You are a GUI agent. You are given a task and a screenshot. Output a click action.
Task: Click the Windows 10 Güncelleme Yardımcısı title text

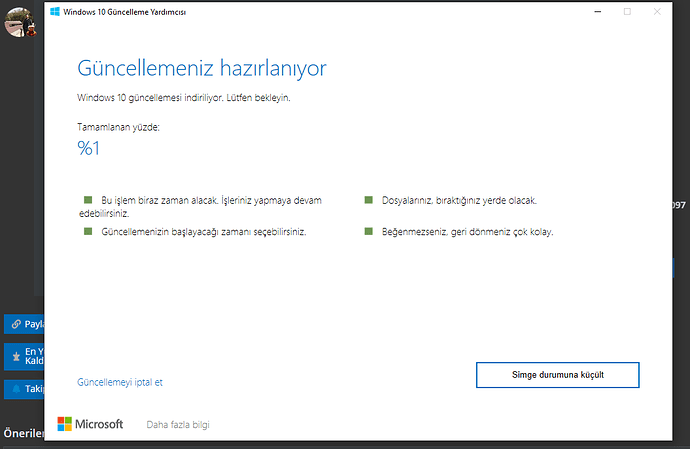point(125,12)
